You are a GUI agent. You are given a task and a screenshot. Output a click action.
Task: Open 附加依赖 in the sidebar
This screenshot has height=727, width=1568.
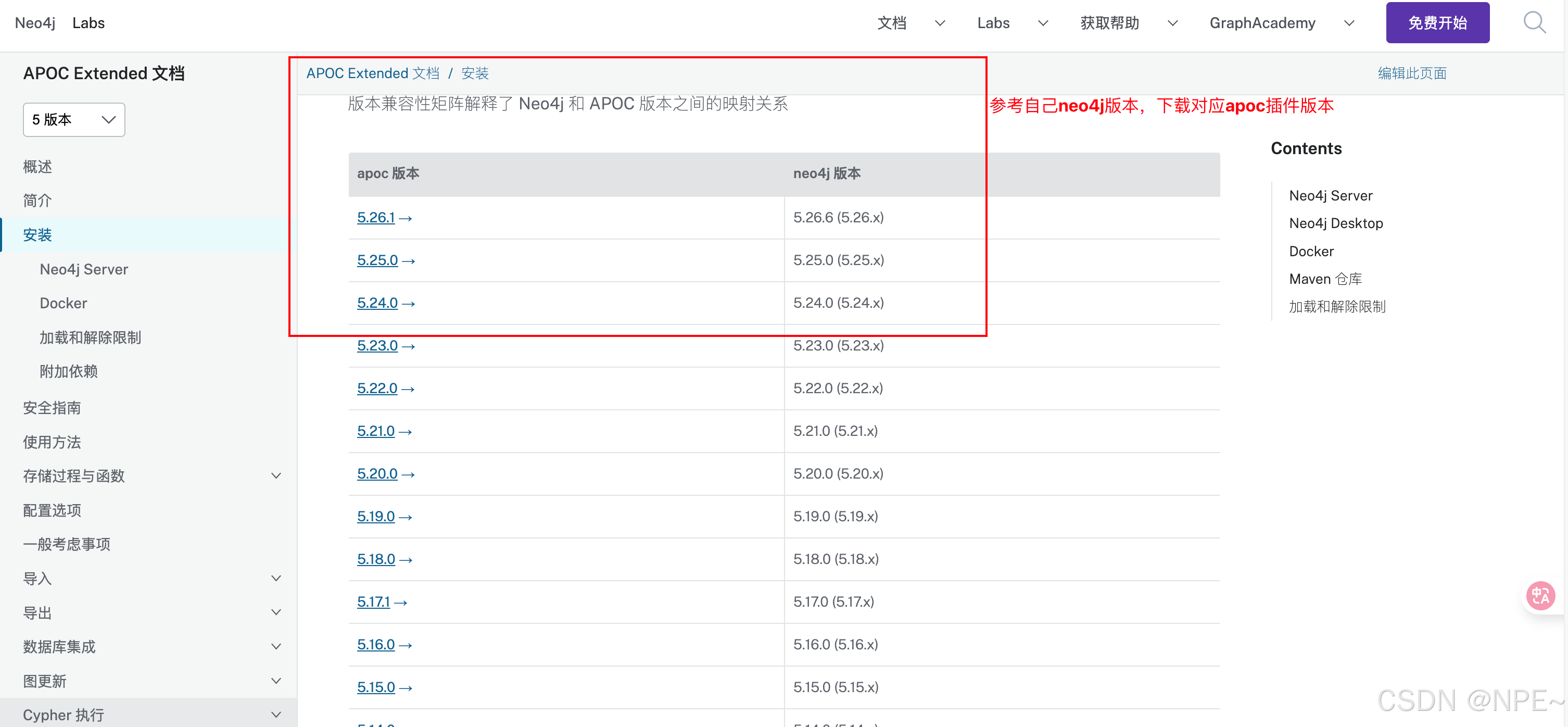pos(68,371)
